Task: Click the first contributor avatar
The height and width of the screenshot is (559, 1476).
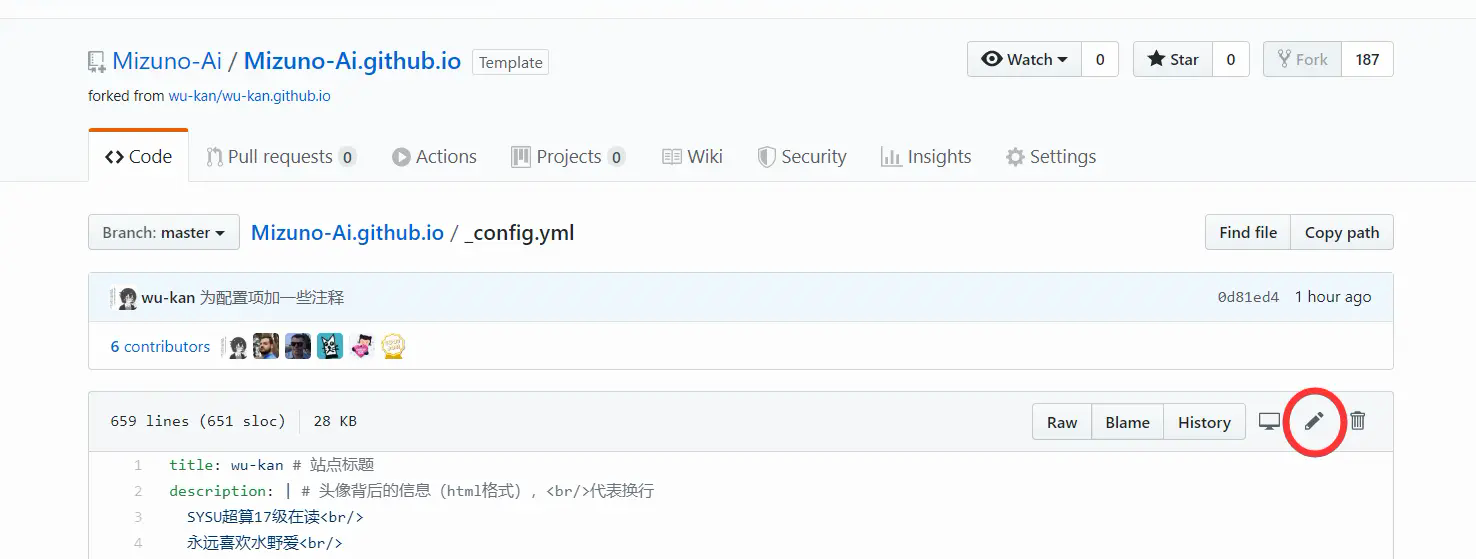Action: coord(237,347)
